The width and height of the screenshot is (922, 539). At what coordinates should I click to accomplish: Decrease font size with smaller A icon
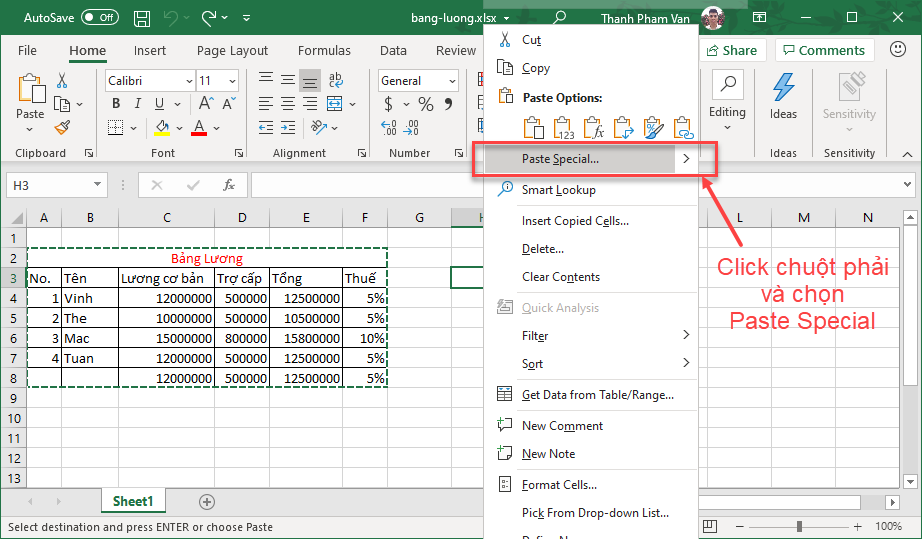(x=229, y=103)
